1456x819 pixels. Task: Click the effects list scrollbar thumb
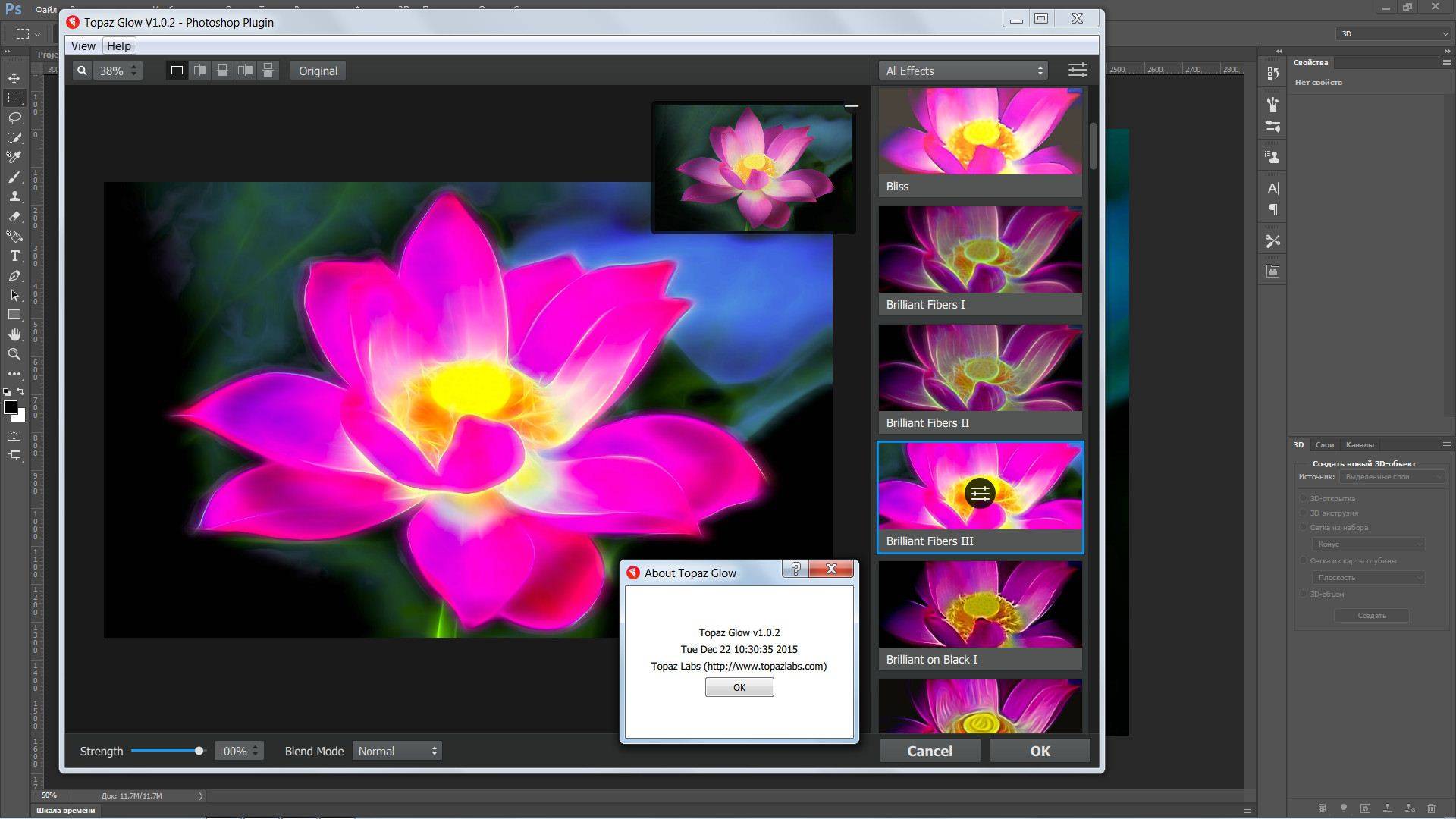point(1094,146)
